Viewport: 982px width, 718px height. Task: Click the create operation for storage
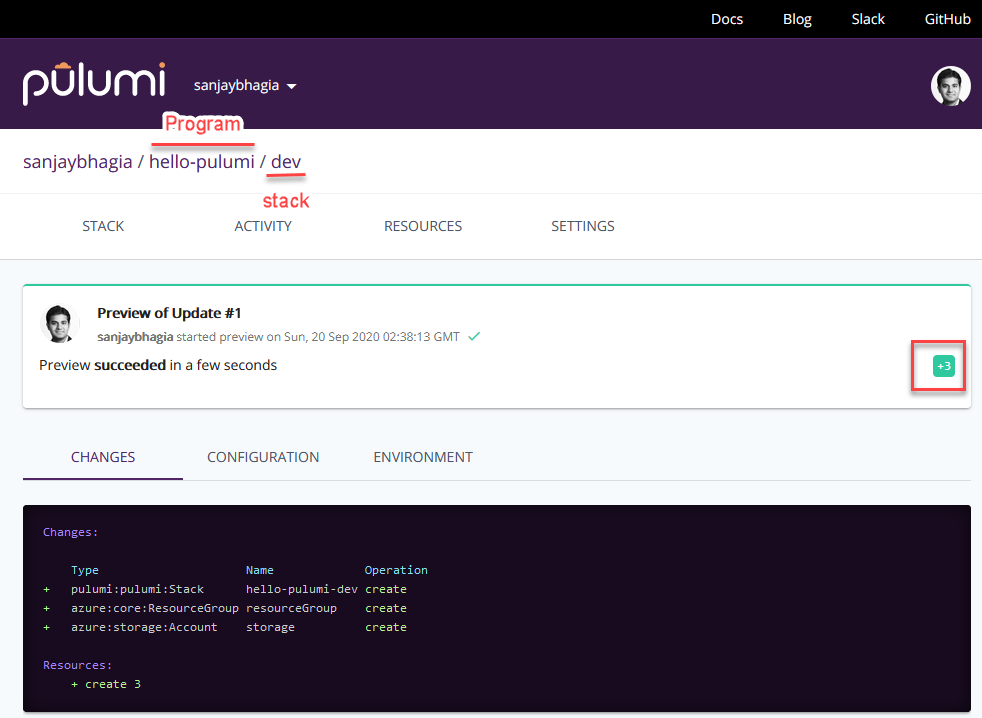(x=386, y=627)
